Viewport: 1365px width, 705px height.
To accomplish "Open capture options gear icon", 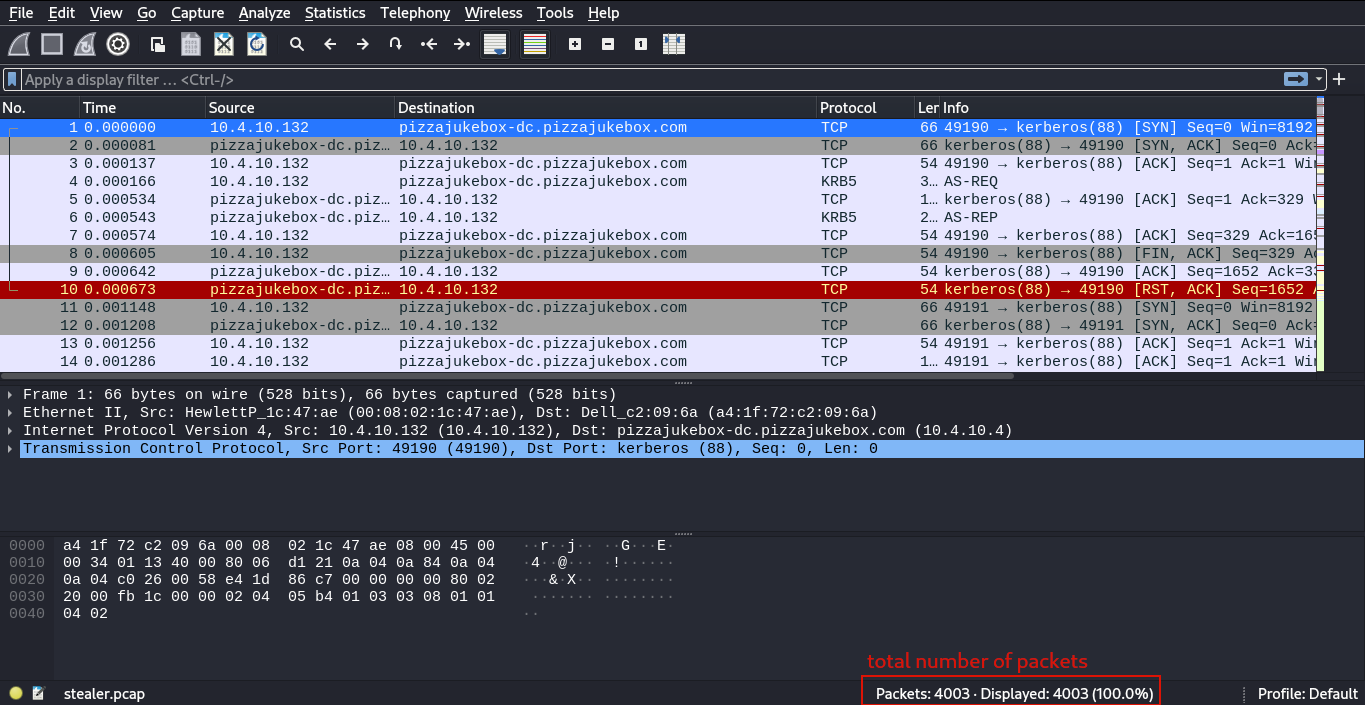I will coord(118,44).
